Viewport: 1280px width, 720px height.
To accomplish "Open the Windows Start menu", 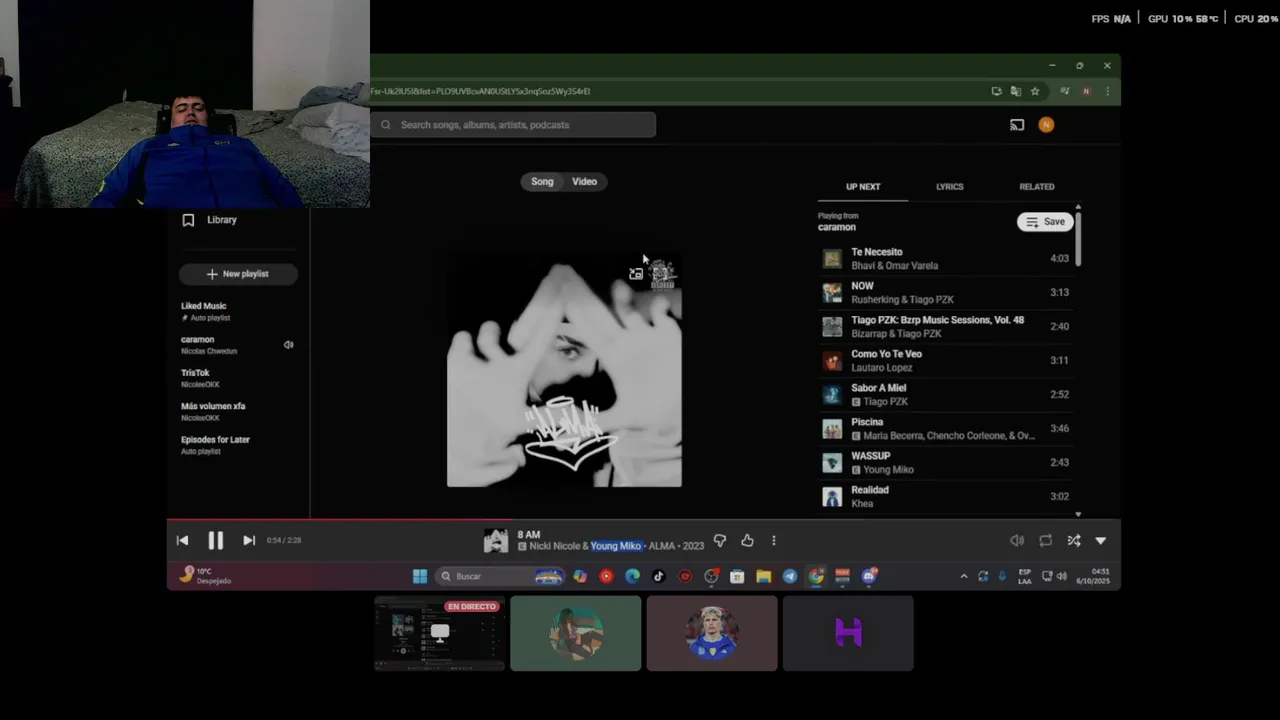I will pos(420,576).
